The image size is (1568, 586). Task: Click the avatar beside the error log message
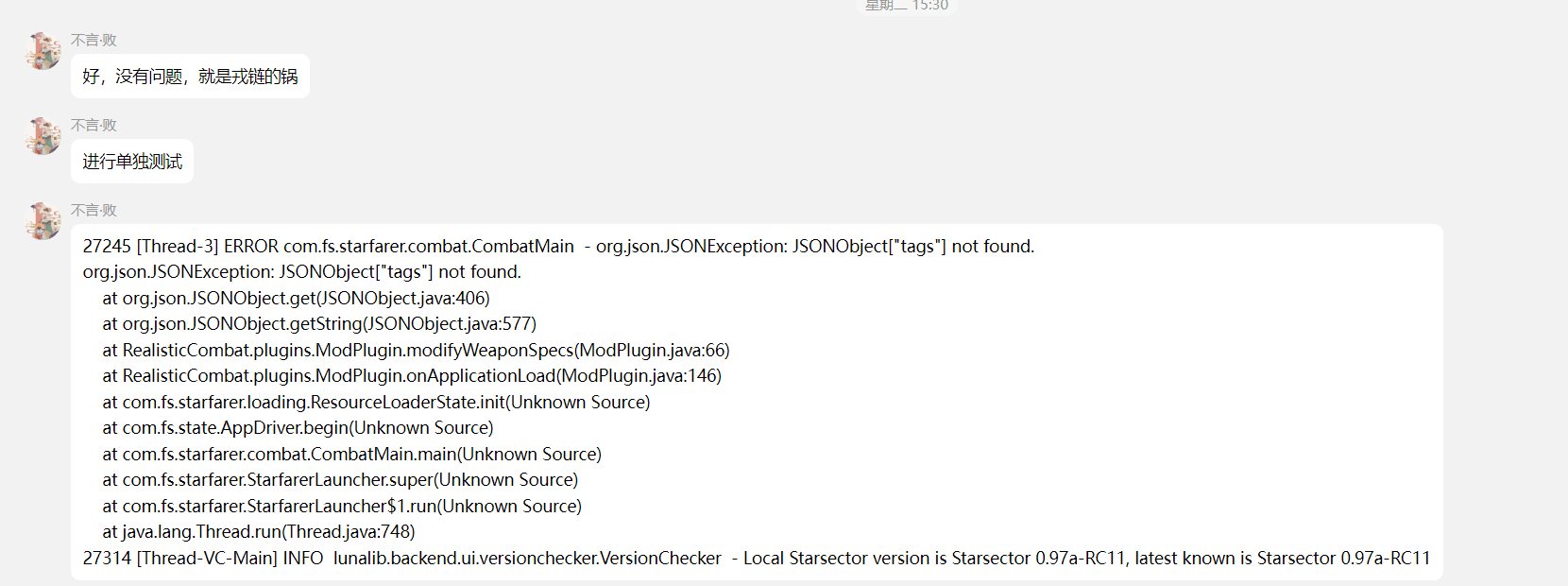click(43, 221)
